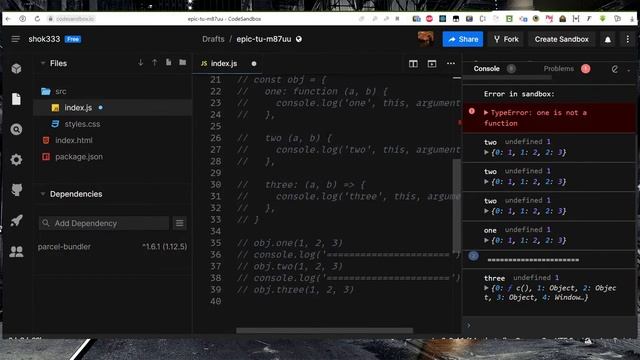Open the deployment rocket icon in sidebar

pyautogui.click(x=16, y=220)
